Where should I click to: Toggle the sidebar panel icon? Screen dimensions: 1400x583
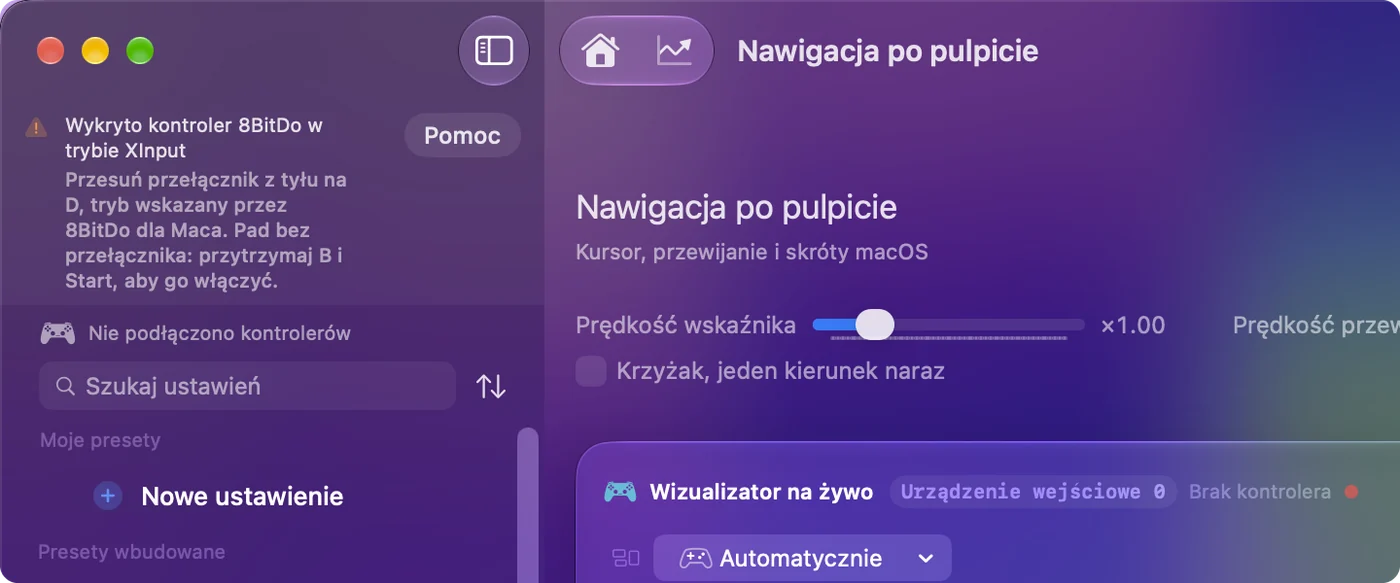click(x=493, y=50)
